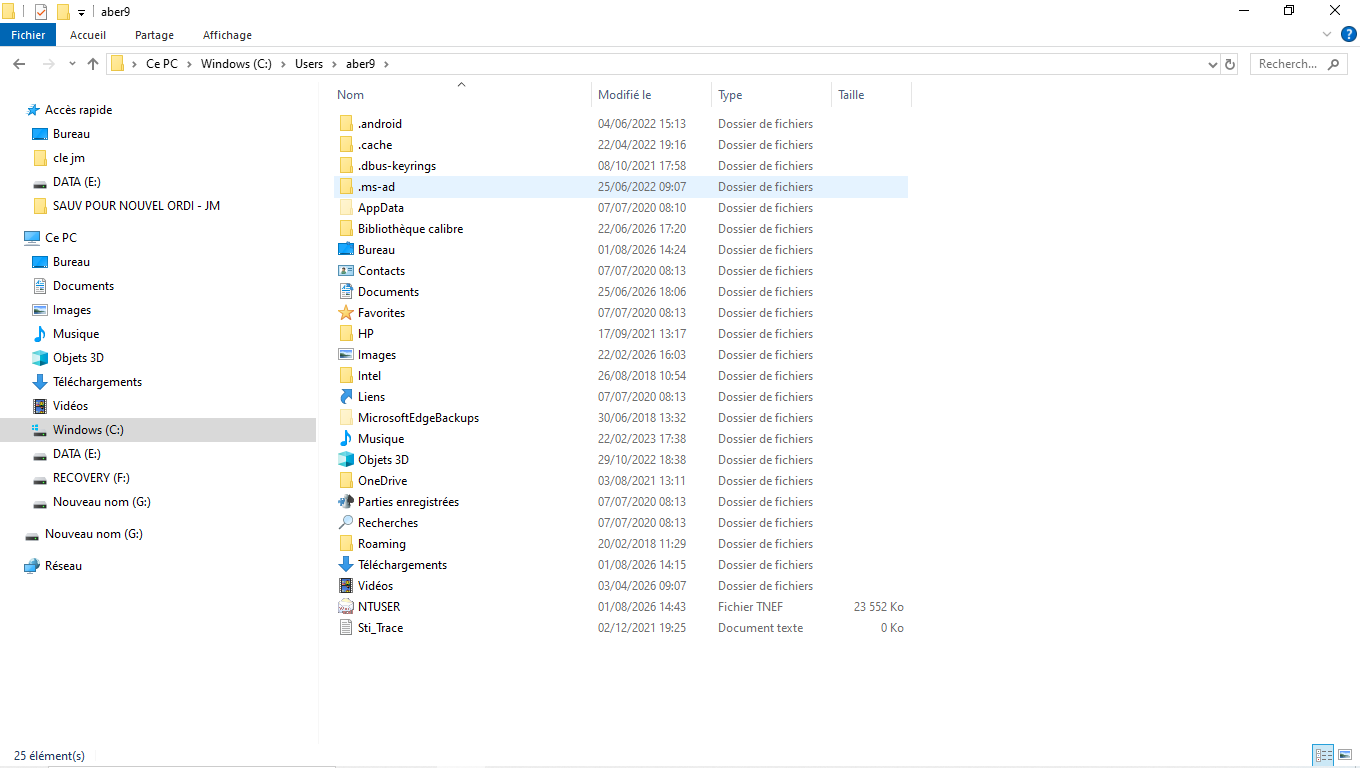This screenshot has height=768, width=1360.
Task: Select Parties enregistrées folder icon
Action: [346, 502]
